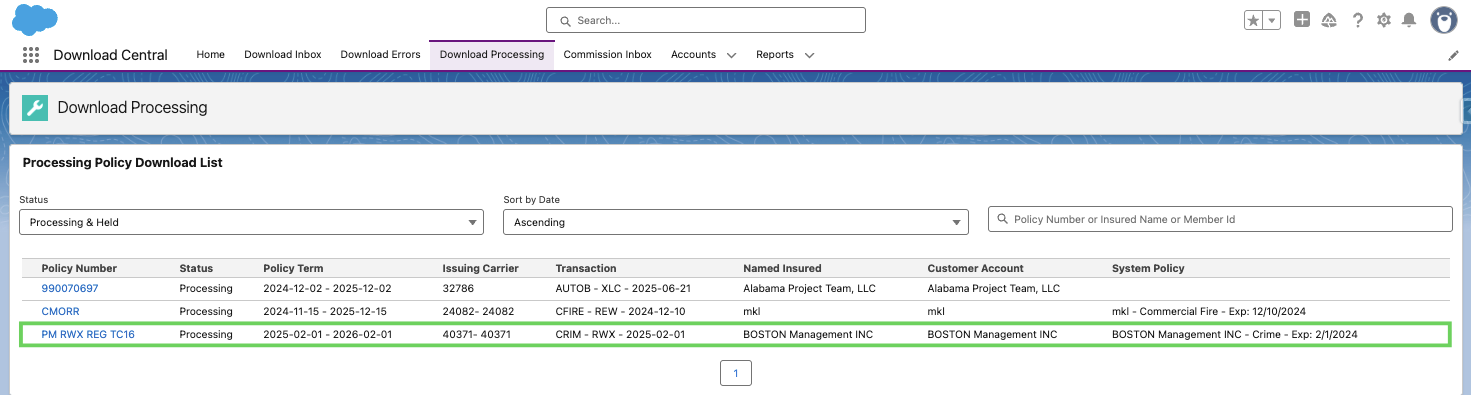Open the PM RWX REG TC16 policy link
Screen dimensions: 1471x395
coord(88,334)
